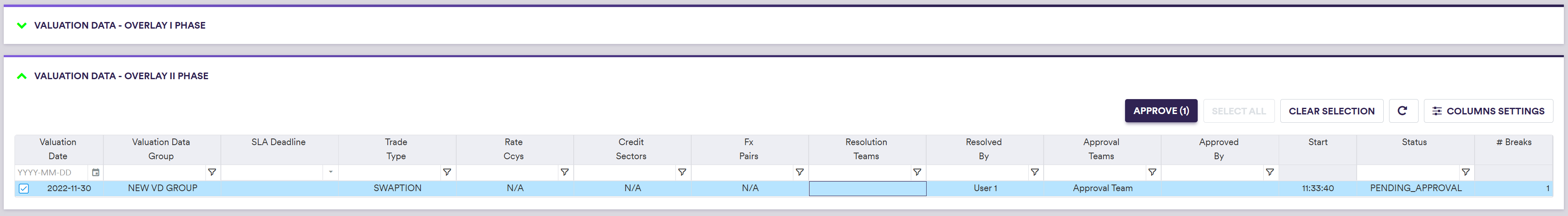Open the Resolution Teams filter icon

[917, 173]
